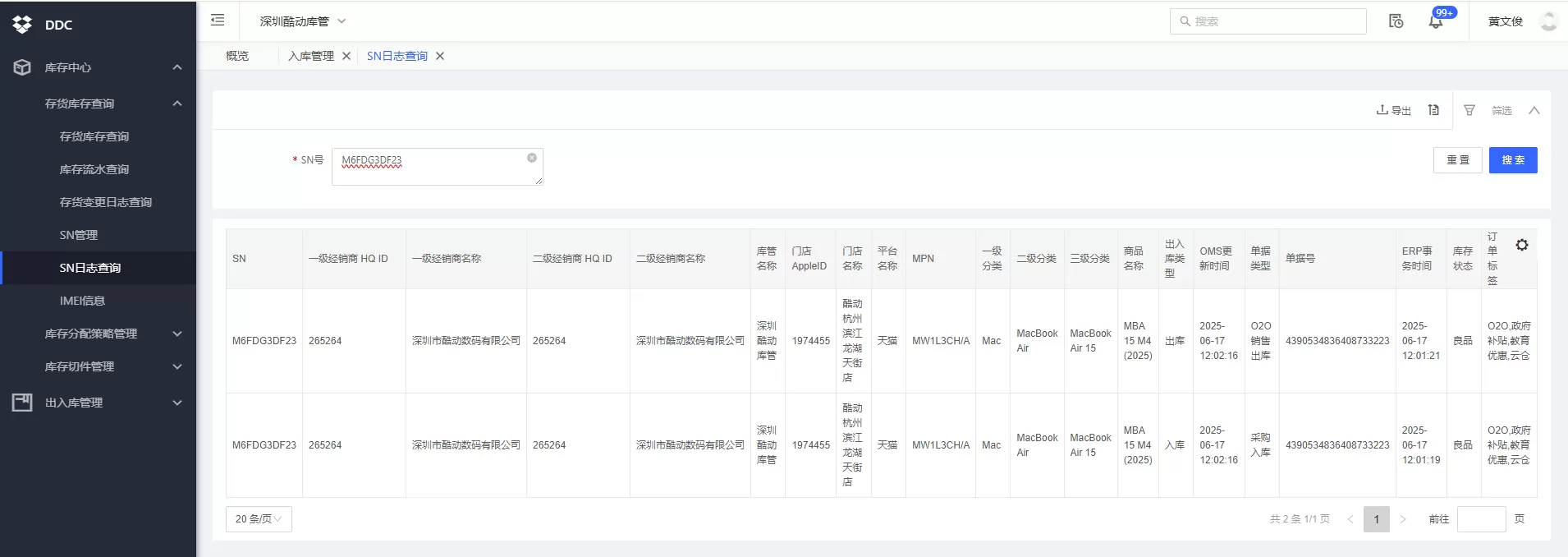Close the 入库管理 tab
This screenshot has height=557, width=1568.
pos(346,56)
